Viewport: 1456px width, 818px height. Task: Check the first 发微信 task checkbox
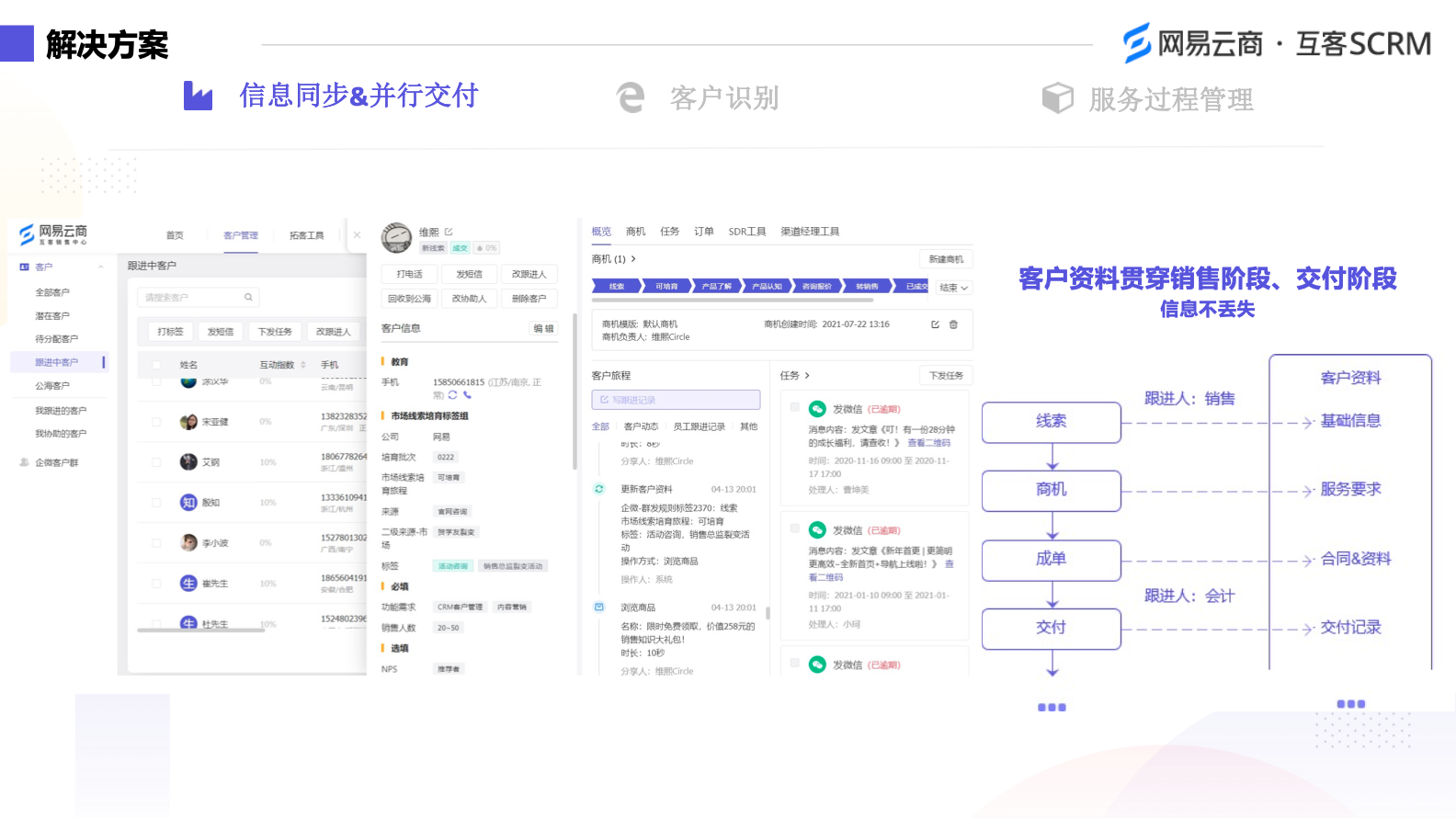point(794,407)
